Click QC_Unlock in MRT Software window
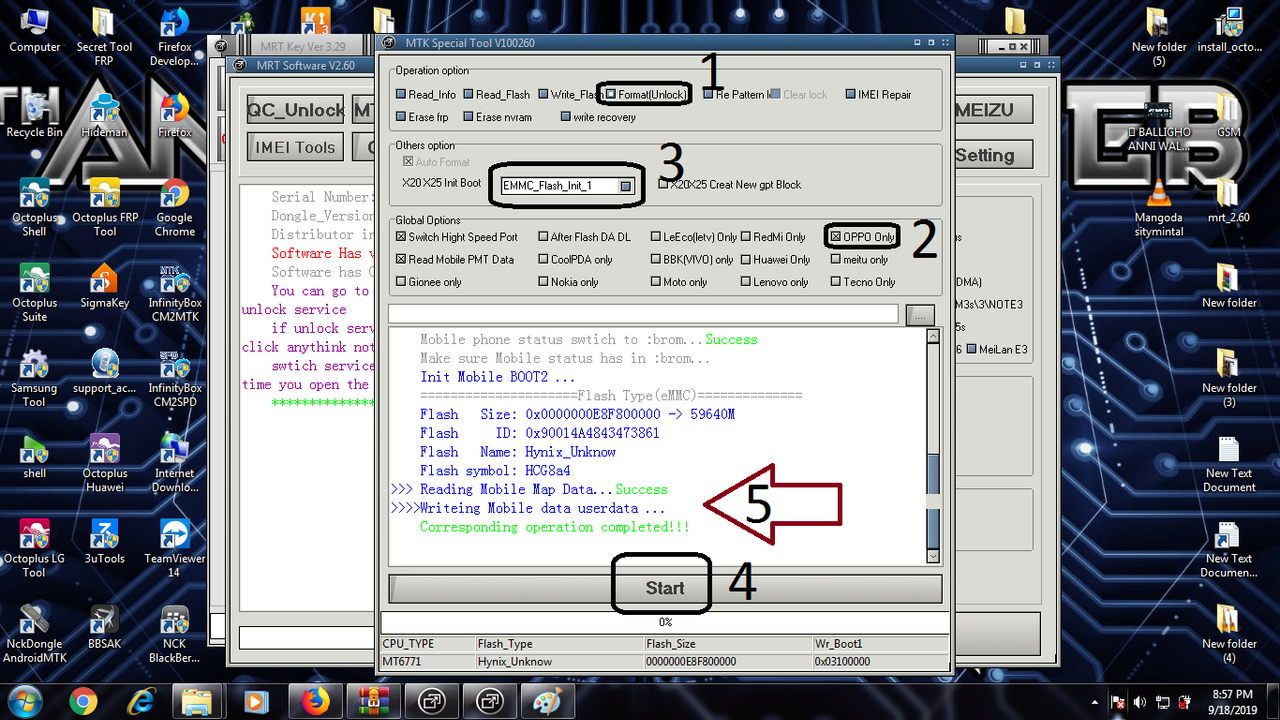This screenshot has height=720, width=1280. 295,110
